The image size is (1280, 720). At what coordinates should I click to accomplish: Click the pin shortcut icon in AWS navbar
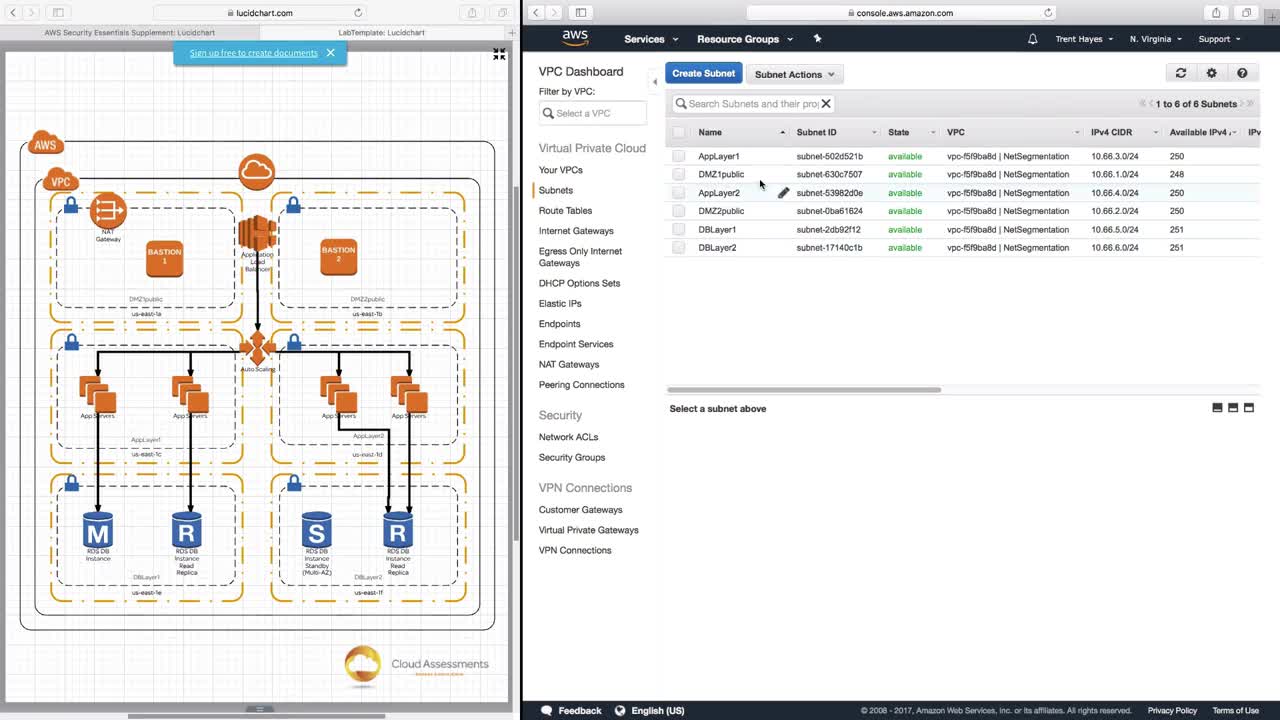click(x=817, y=39)
